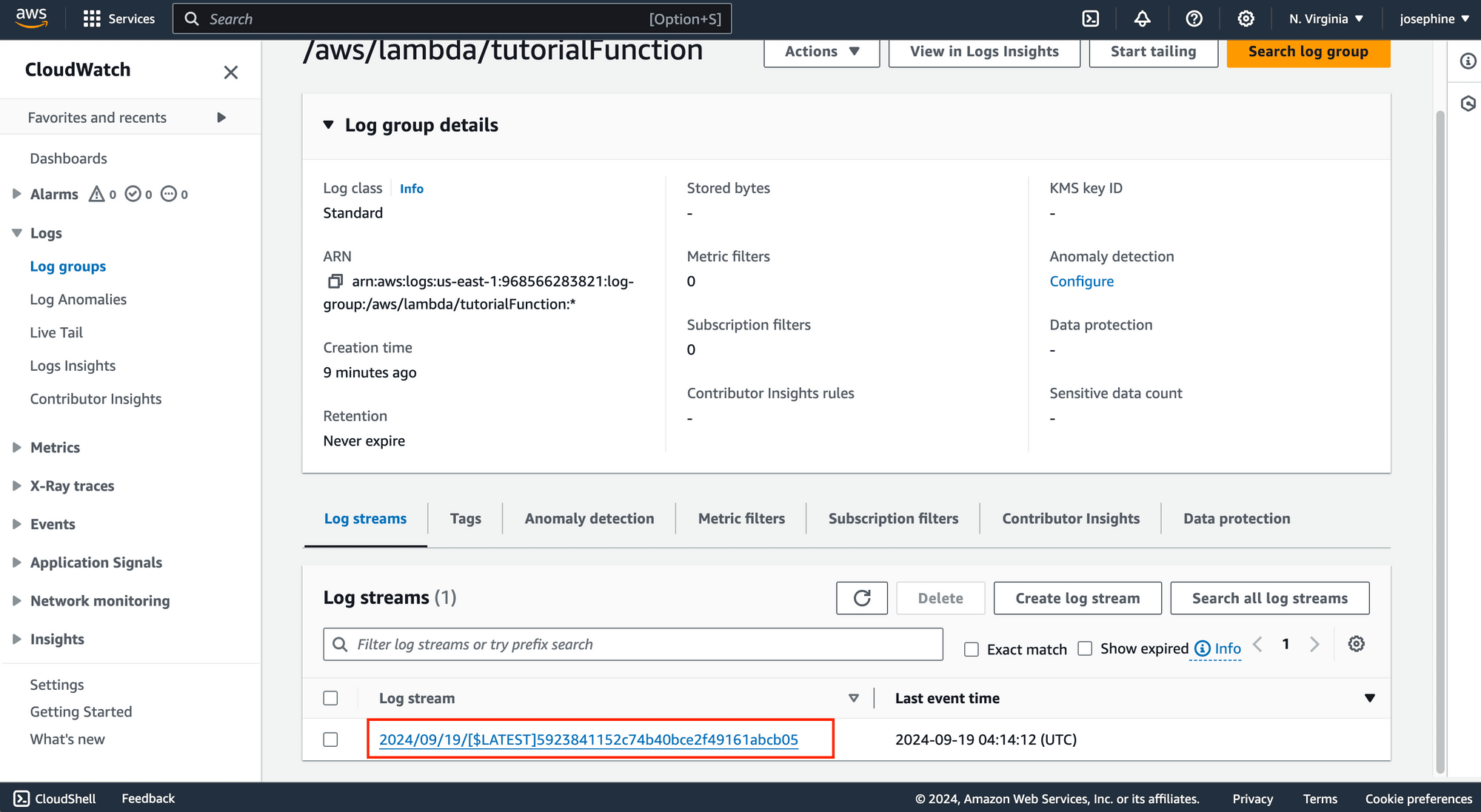This screenshot has width=1481, height=812.
Task: Click Search all log streams button
Action: [x=1269, y=598]
